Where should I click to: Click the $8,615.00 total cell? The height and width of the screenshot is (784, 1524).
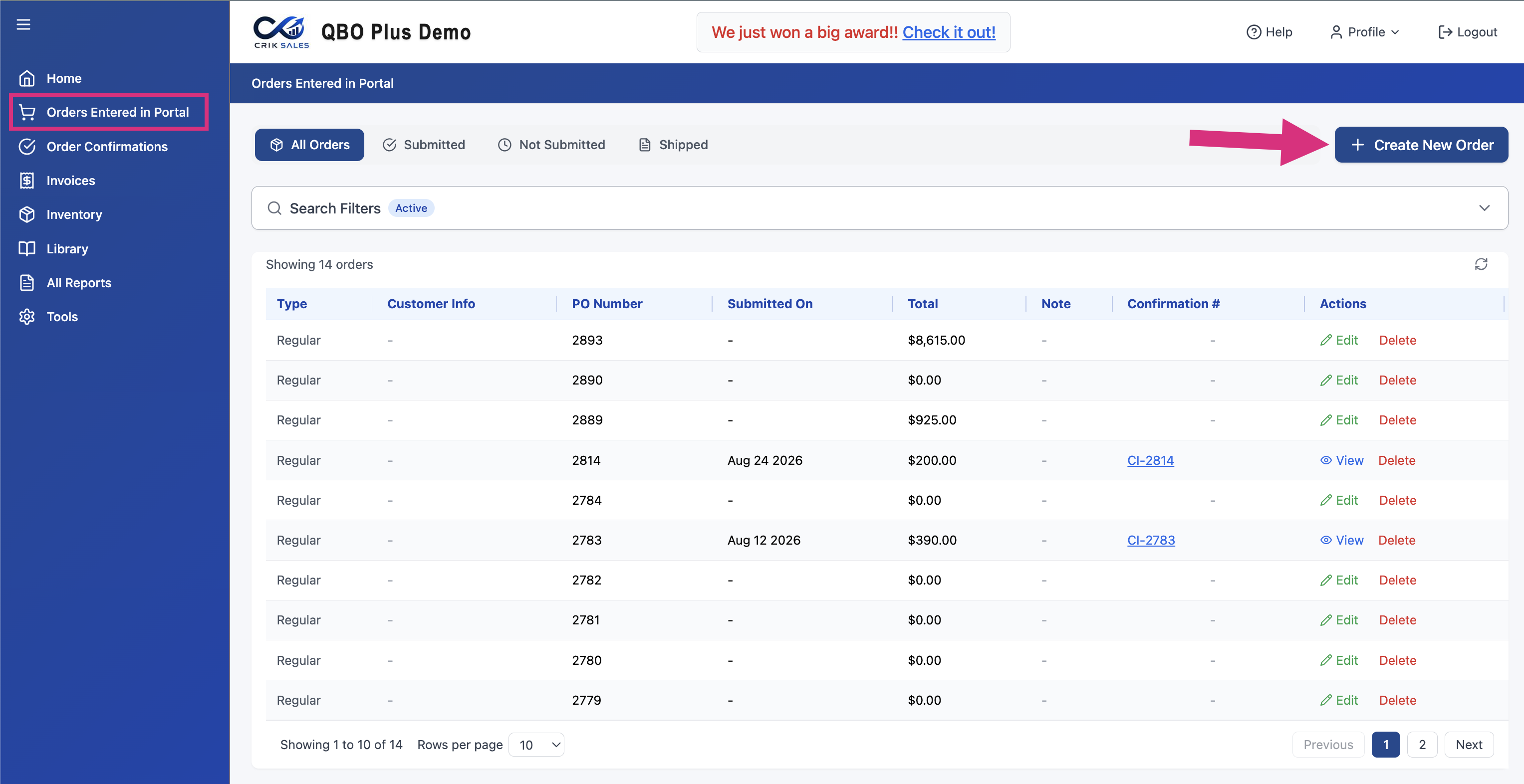tap(936, 340)
